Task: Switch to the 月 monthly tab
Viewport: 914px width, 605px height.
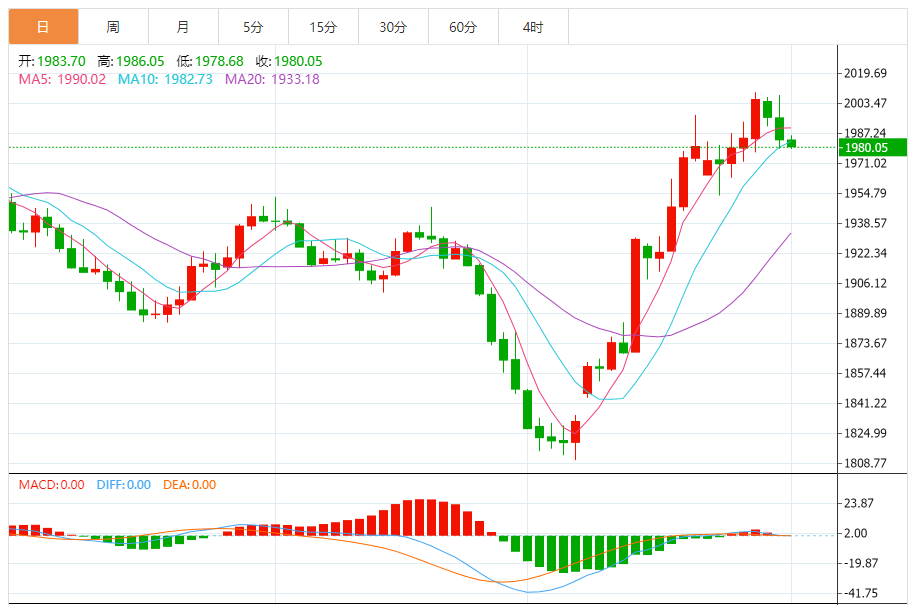Action: 183,27
